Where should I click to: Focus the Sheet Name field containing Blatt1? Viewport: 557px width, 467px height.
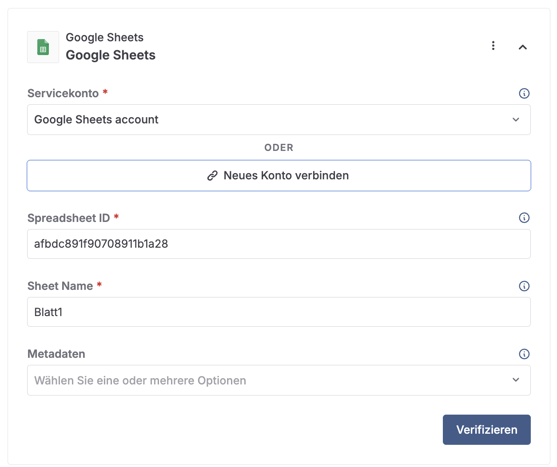point(279,312)
